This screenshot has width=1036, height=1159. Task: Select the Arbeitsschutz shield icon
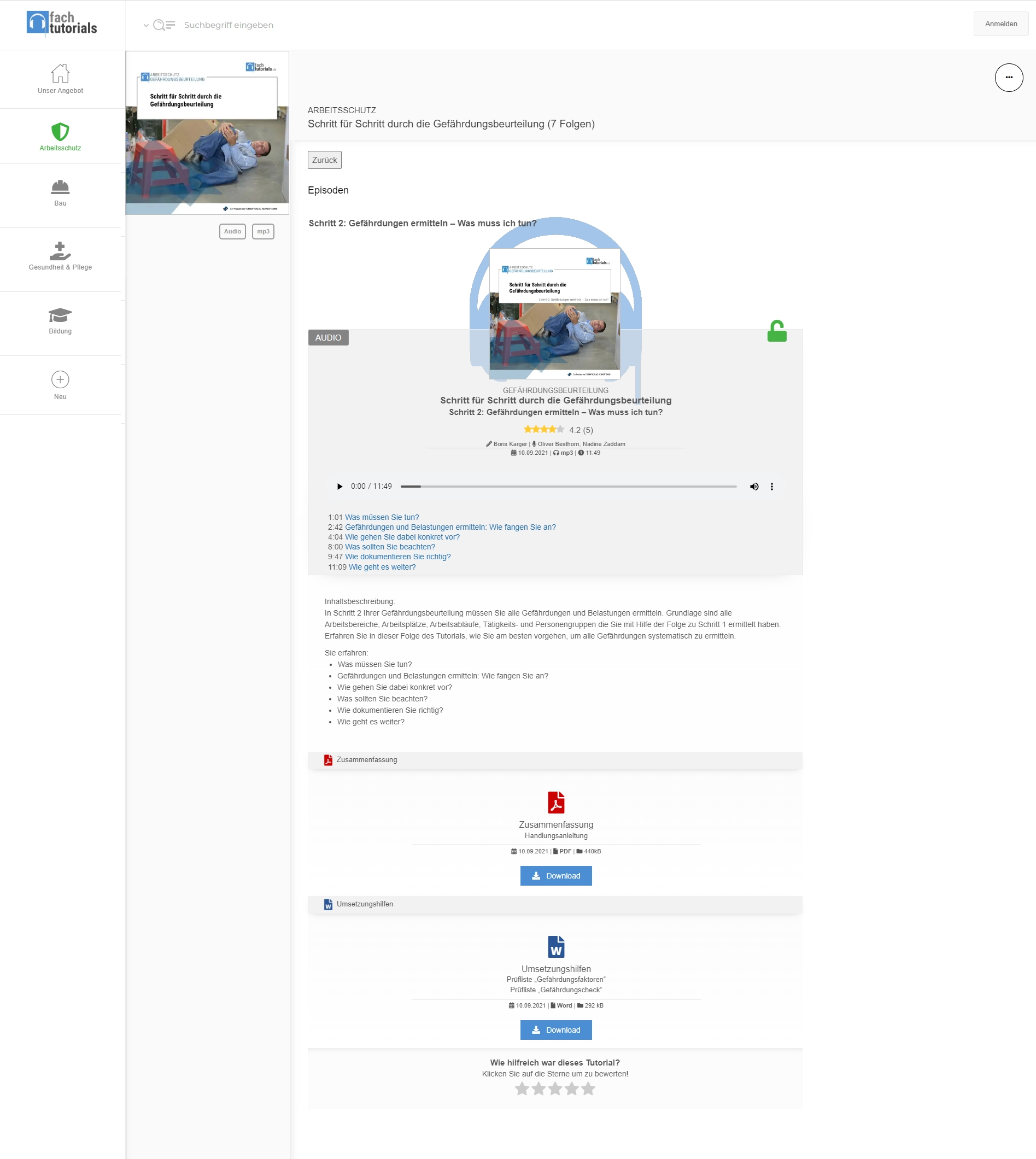60,132
